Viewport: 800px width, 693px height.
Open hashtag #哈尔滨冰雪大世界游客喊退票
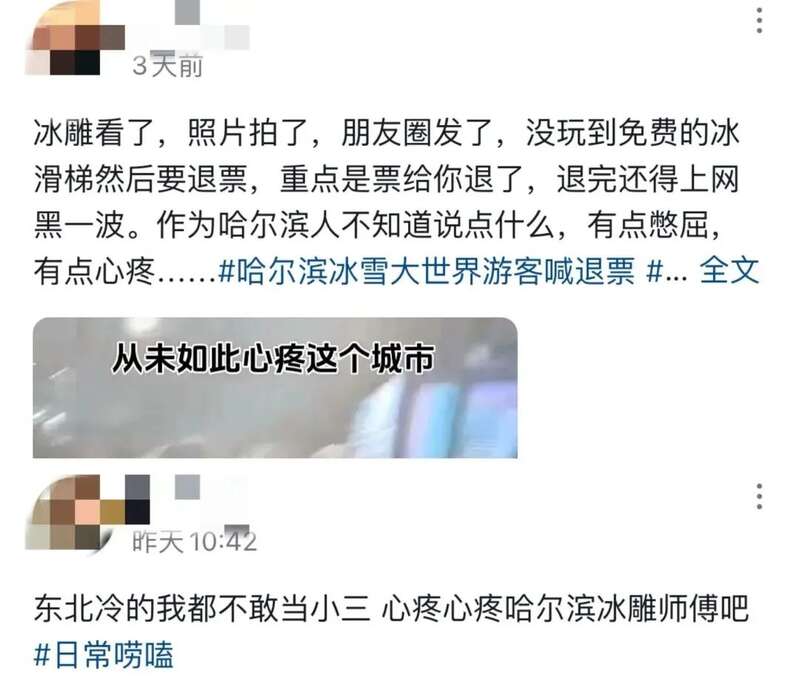(426, 270)
